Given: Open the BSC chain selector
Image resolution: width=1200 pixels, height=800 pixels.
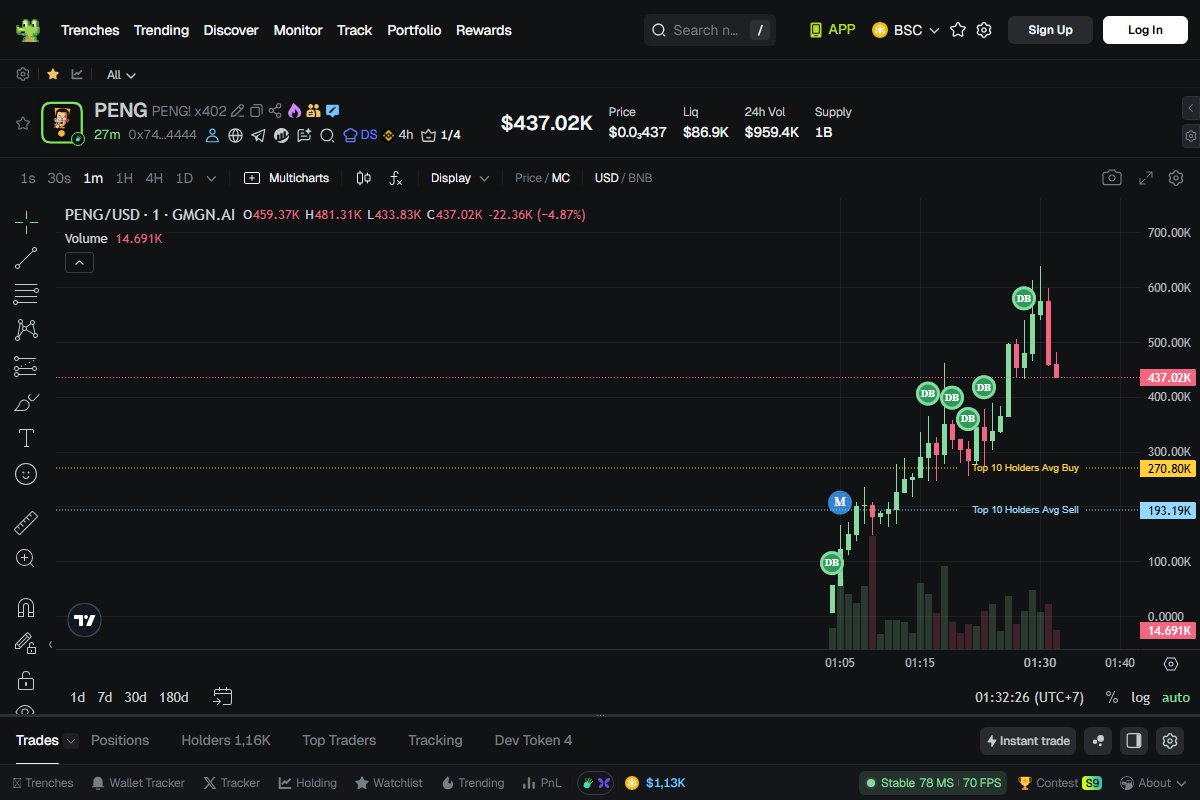Looking at the screenshot, I should click(906, 30).
